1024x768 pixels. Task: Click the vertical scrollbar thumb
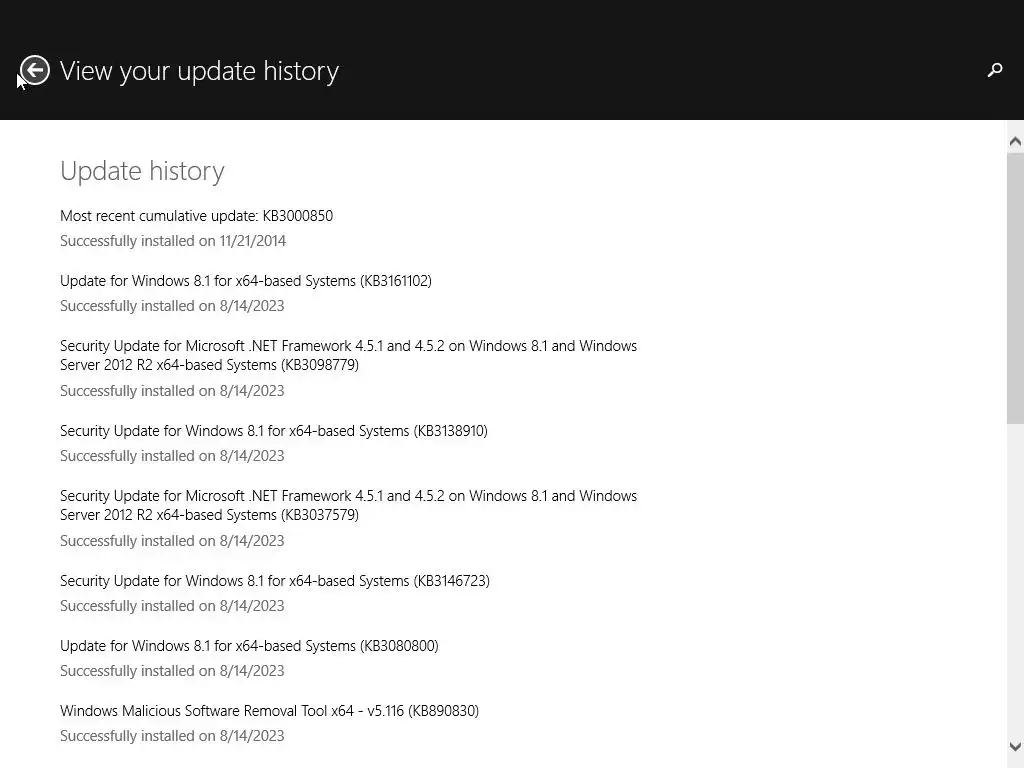(1015, 288)
